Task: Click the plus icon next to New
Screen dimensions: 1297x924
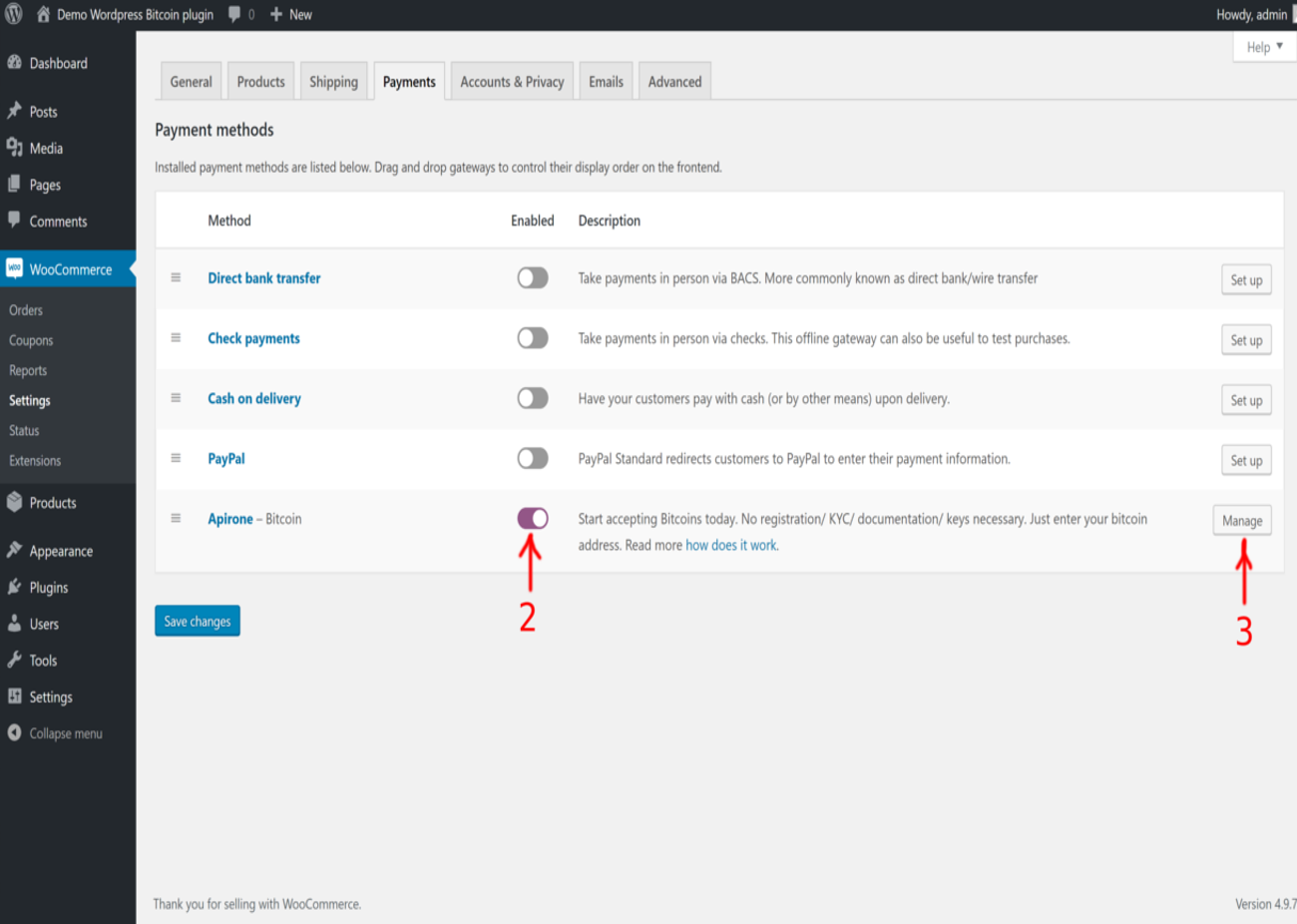Action: pyautogui.click(x=276, y=14)
